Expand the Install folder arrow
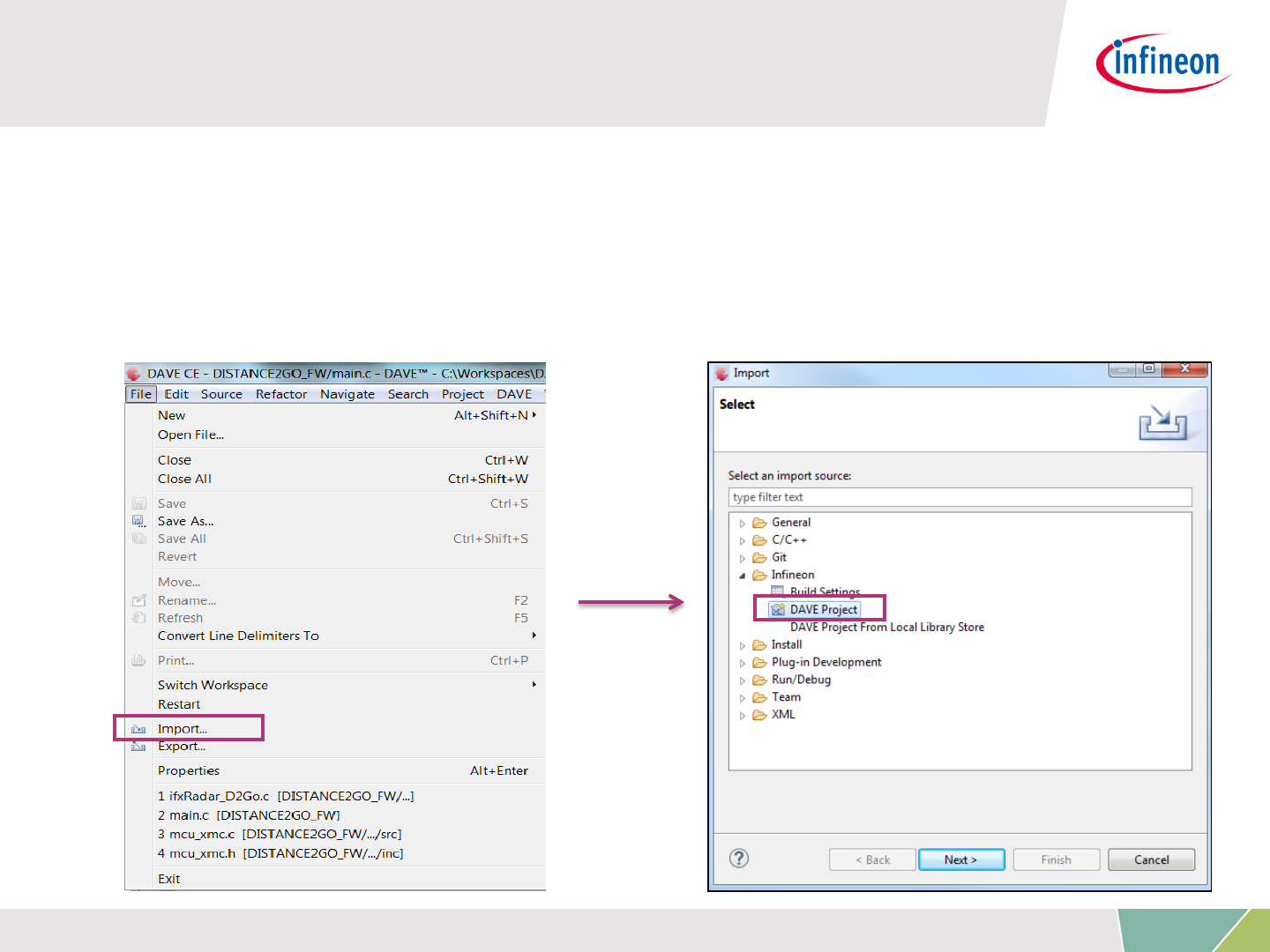1270x952 pixels. 743,646
